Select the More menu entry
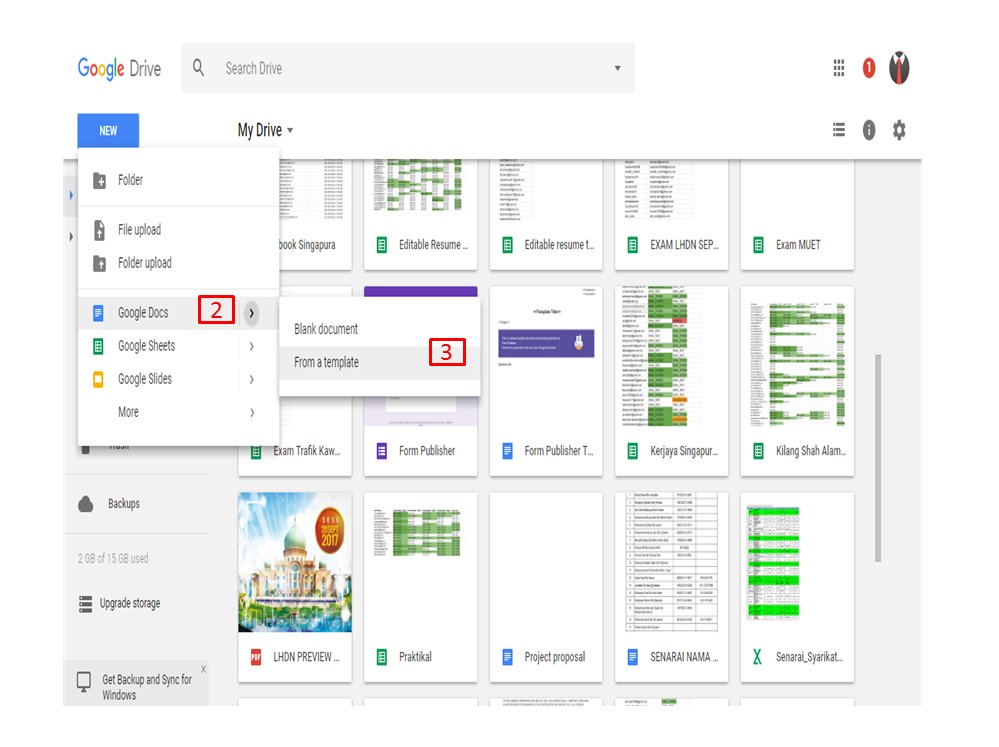This screenshot has width=999, height=747. click(178, 412)
